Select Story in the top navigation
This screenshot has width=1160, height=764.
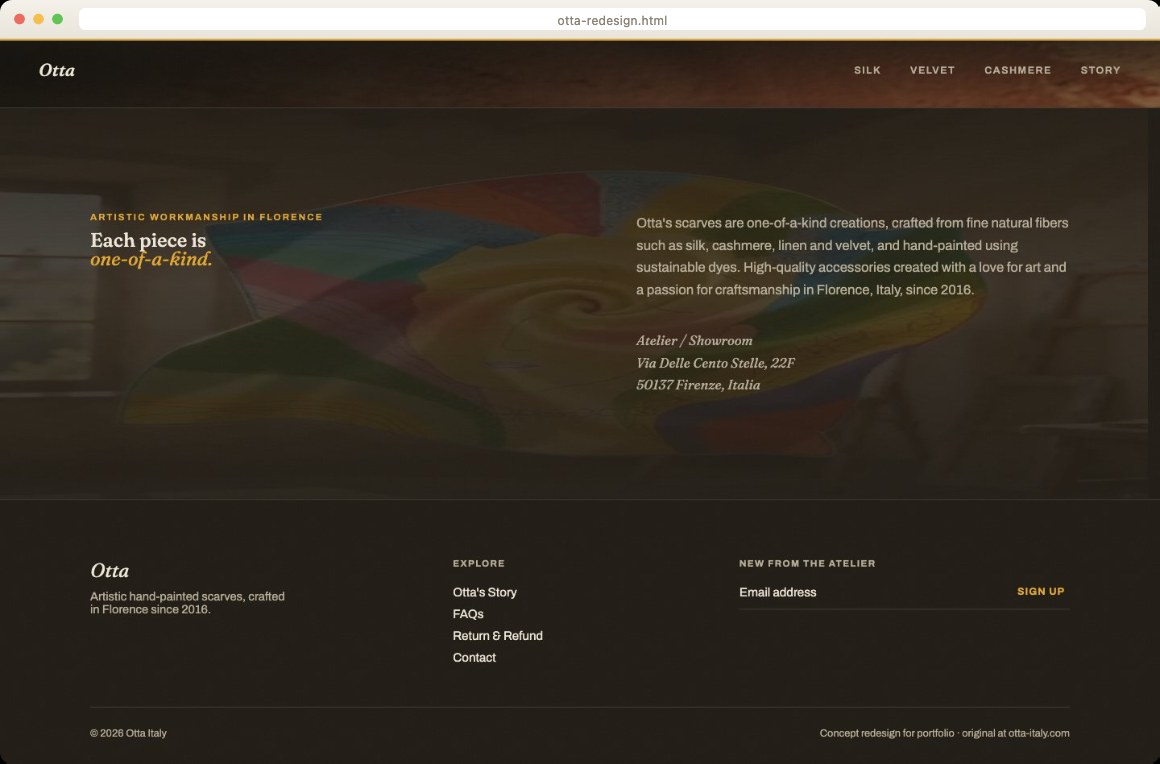(1100, 70)
